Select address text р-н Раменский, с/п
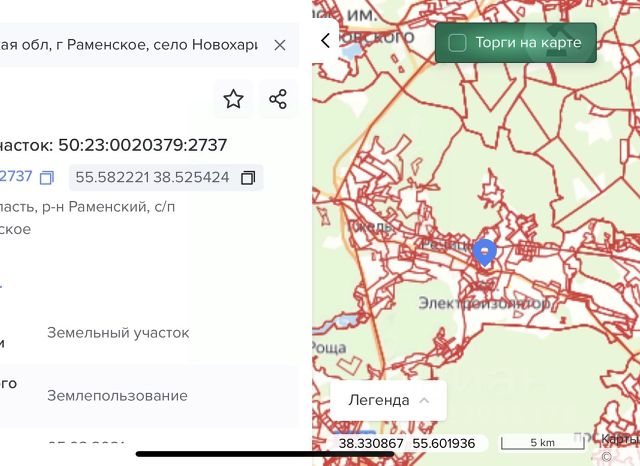Screen dimensions: 640x466 click(x=109, y=207)
